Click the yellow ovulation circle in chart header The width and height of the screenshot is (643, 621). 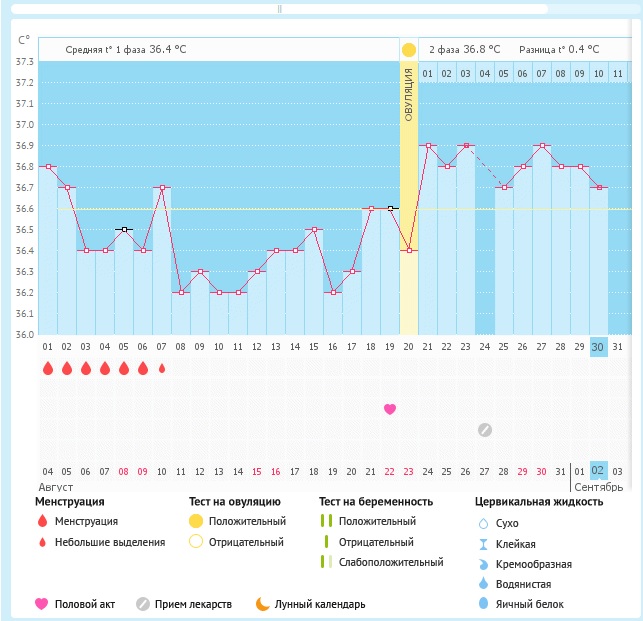click(408, 50)
